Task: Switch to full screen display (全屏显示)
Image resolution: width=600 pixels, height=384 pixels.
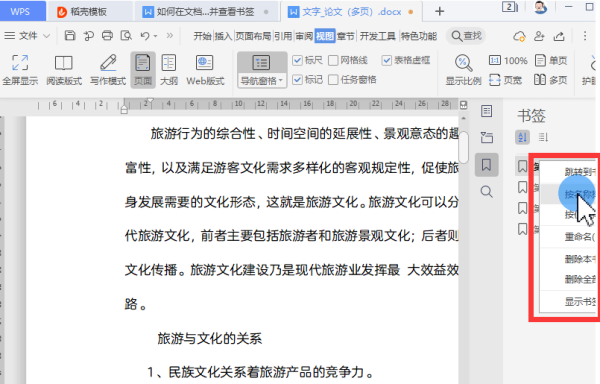Action: 20,70
